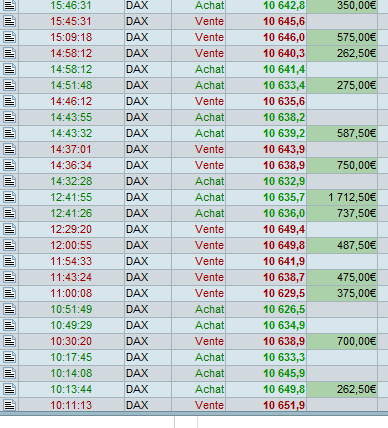Select the Vente label at 12:29:20
Screen dimensions: 388x428
(209, 229)
